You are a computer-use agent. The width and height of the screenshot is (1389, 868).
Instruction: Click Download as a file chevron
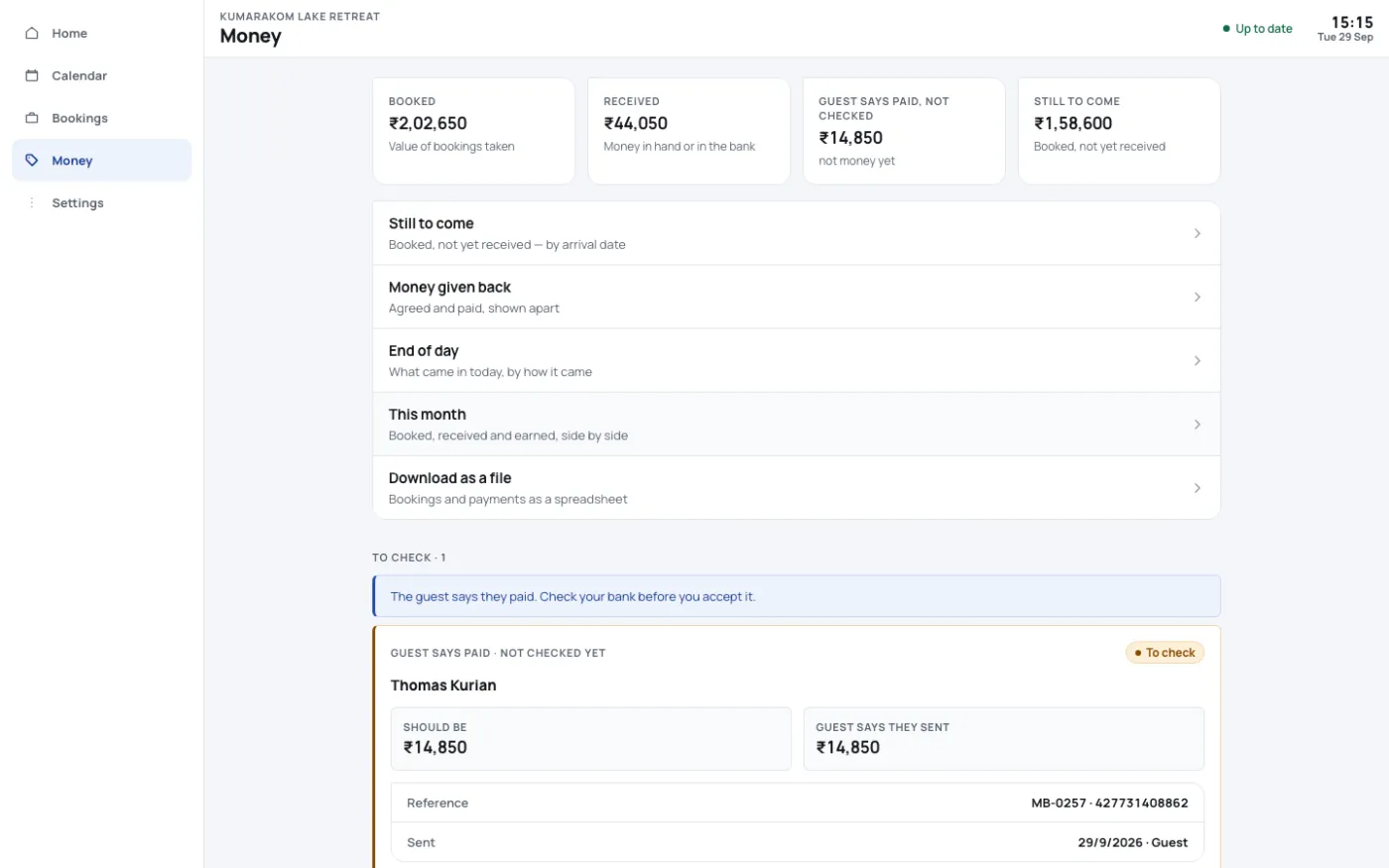coord(1198,487)
